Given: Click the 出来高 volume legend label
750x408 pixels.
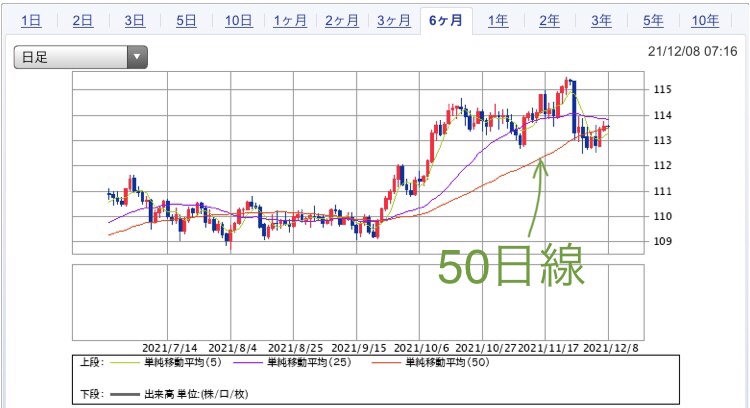Looking at the screenshot, I should pos(196,394).
